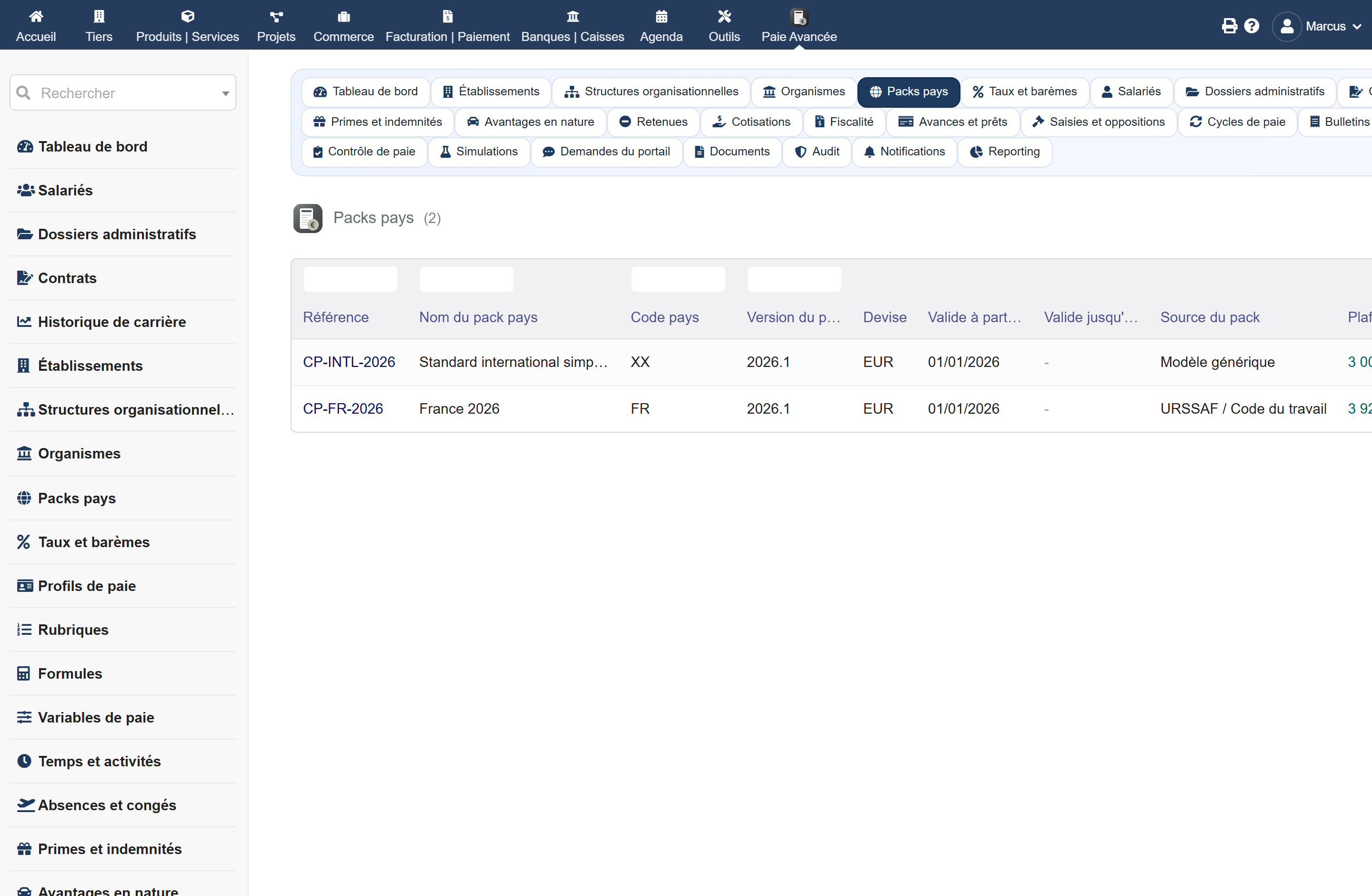
Task: Click the sidebar Packs pays globe icon
Action: [x=24, y=498]
